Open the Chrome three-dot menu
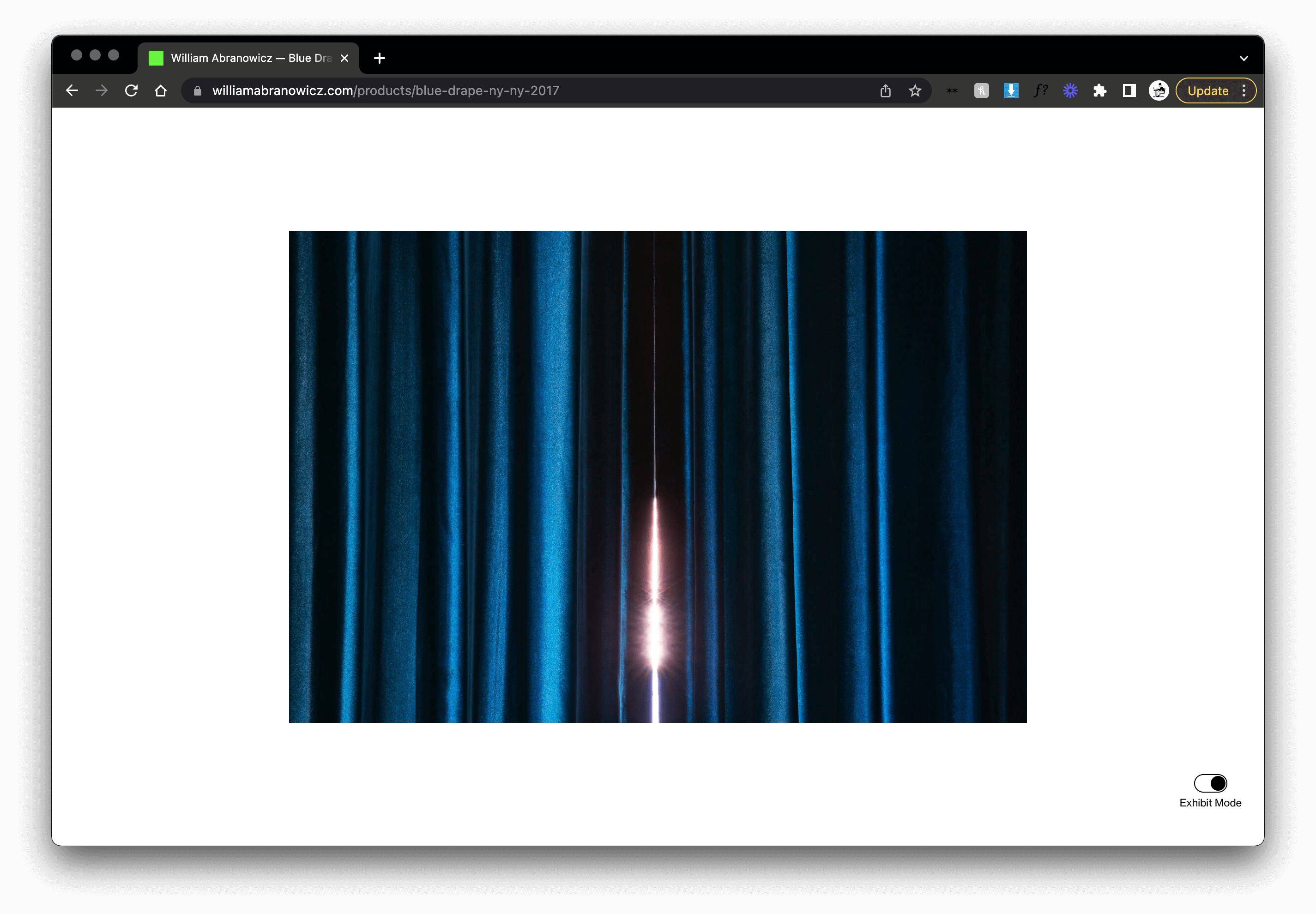1316x914 pixels. [x=1244, y=90]
